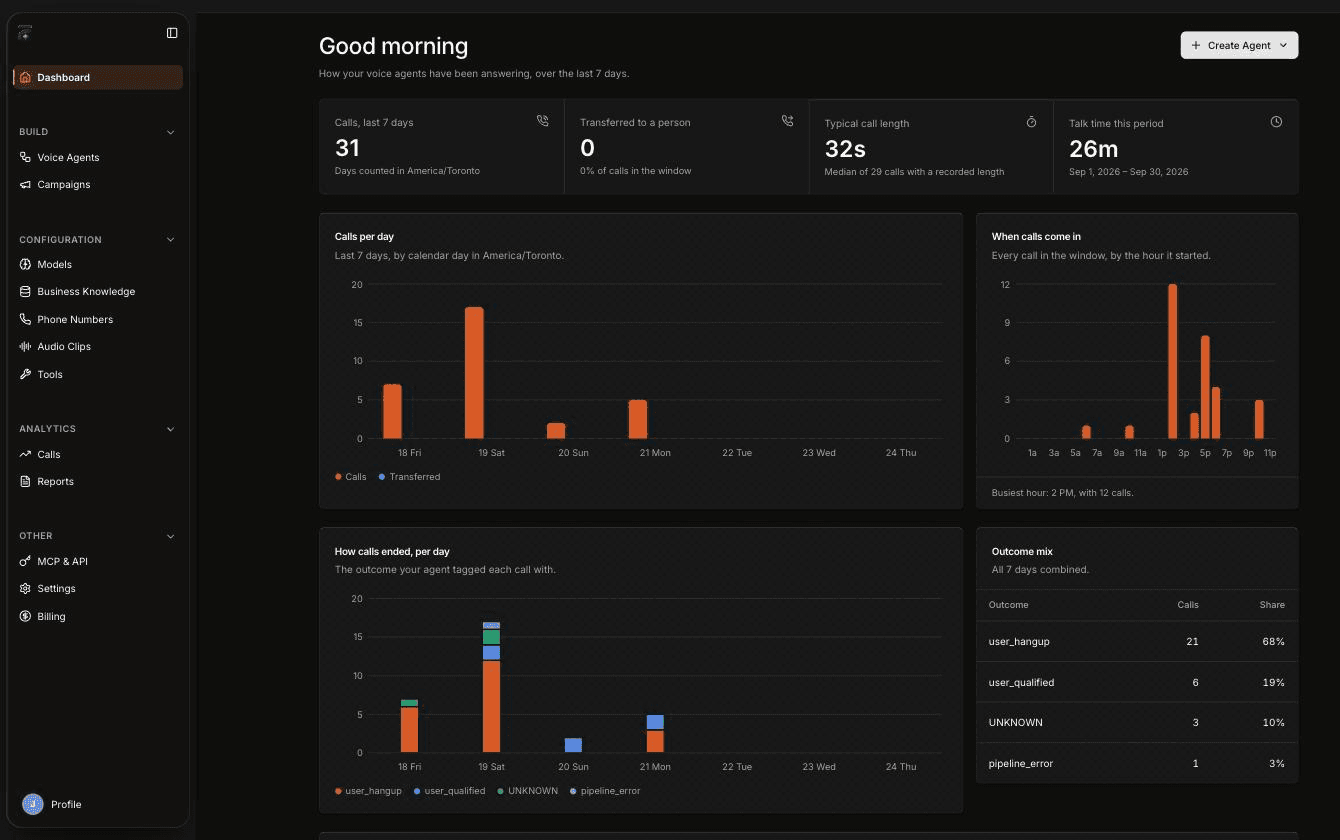Click the 'Busiest hour: 2 PM' note

pyautogui.click(x=1062, y=493)
